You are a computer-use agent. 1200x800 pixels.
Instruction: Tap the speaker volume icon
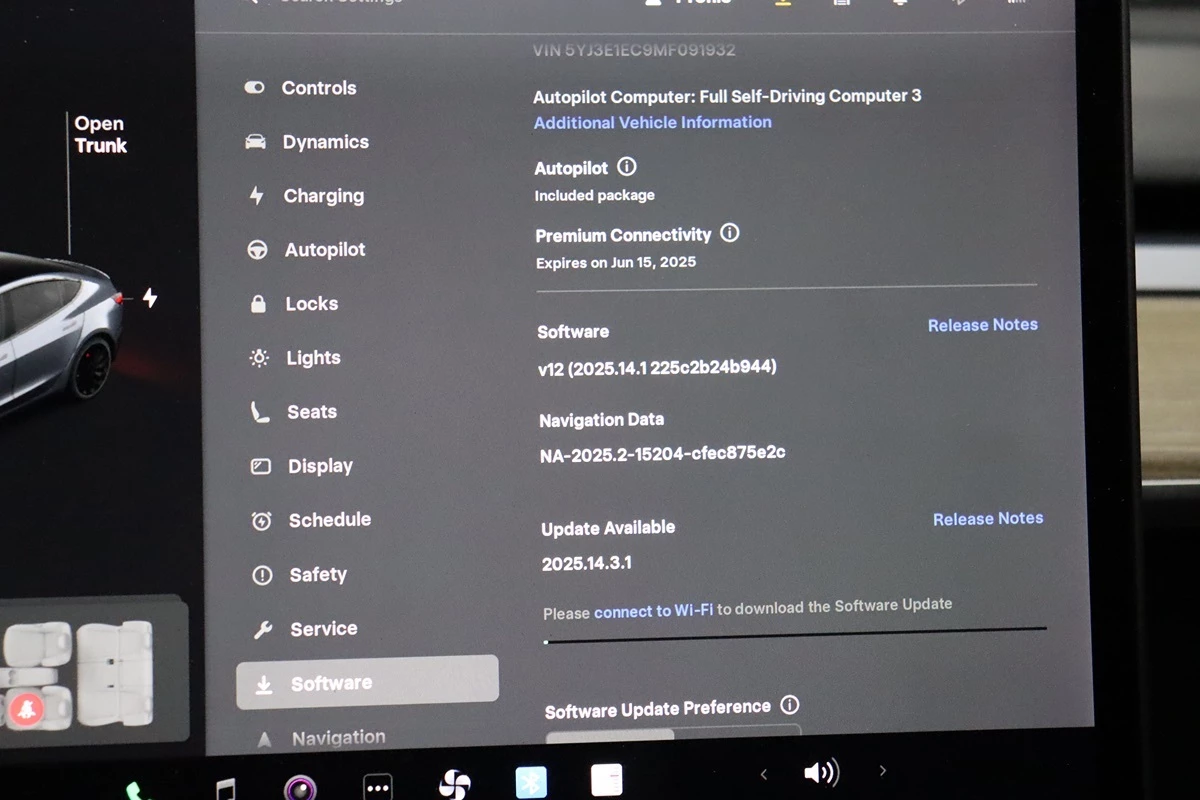[x=821, y=772]
